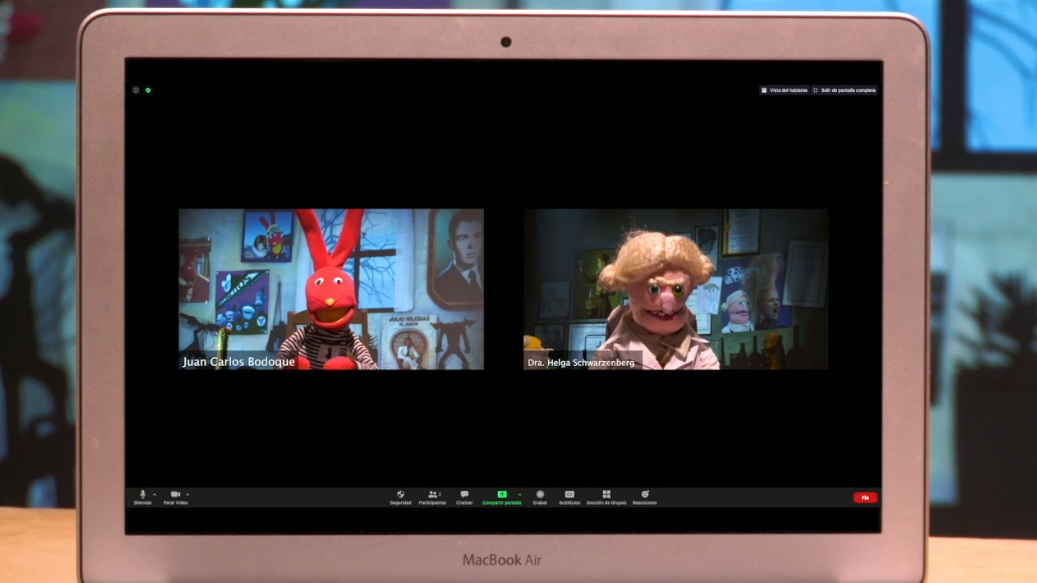Mute the microphone with Silenciar

(143, 495)
